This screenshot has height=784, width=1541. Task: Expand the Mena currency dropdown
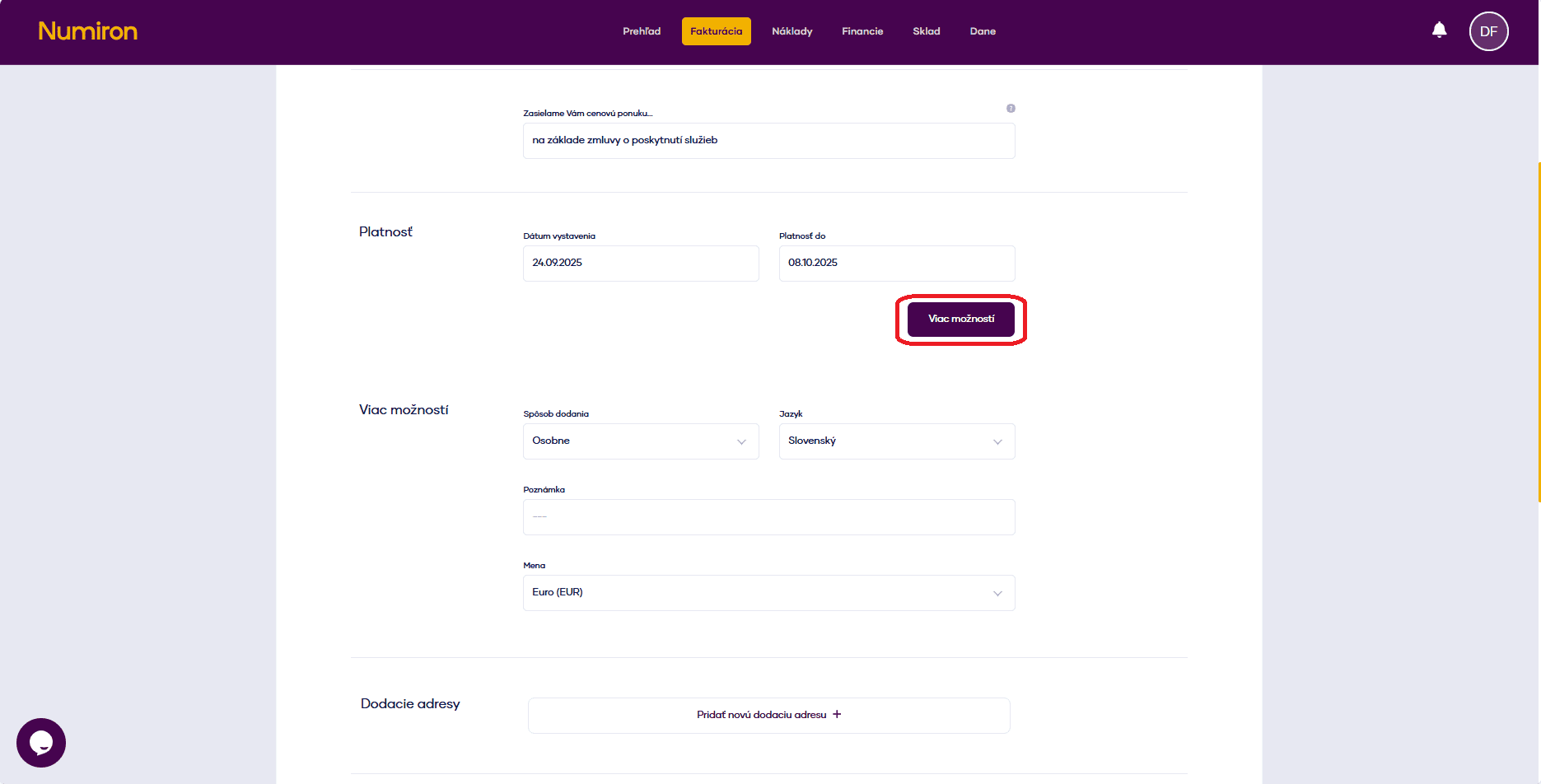coord(768,593)
